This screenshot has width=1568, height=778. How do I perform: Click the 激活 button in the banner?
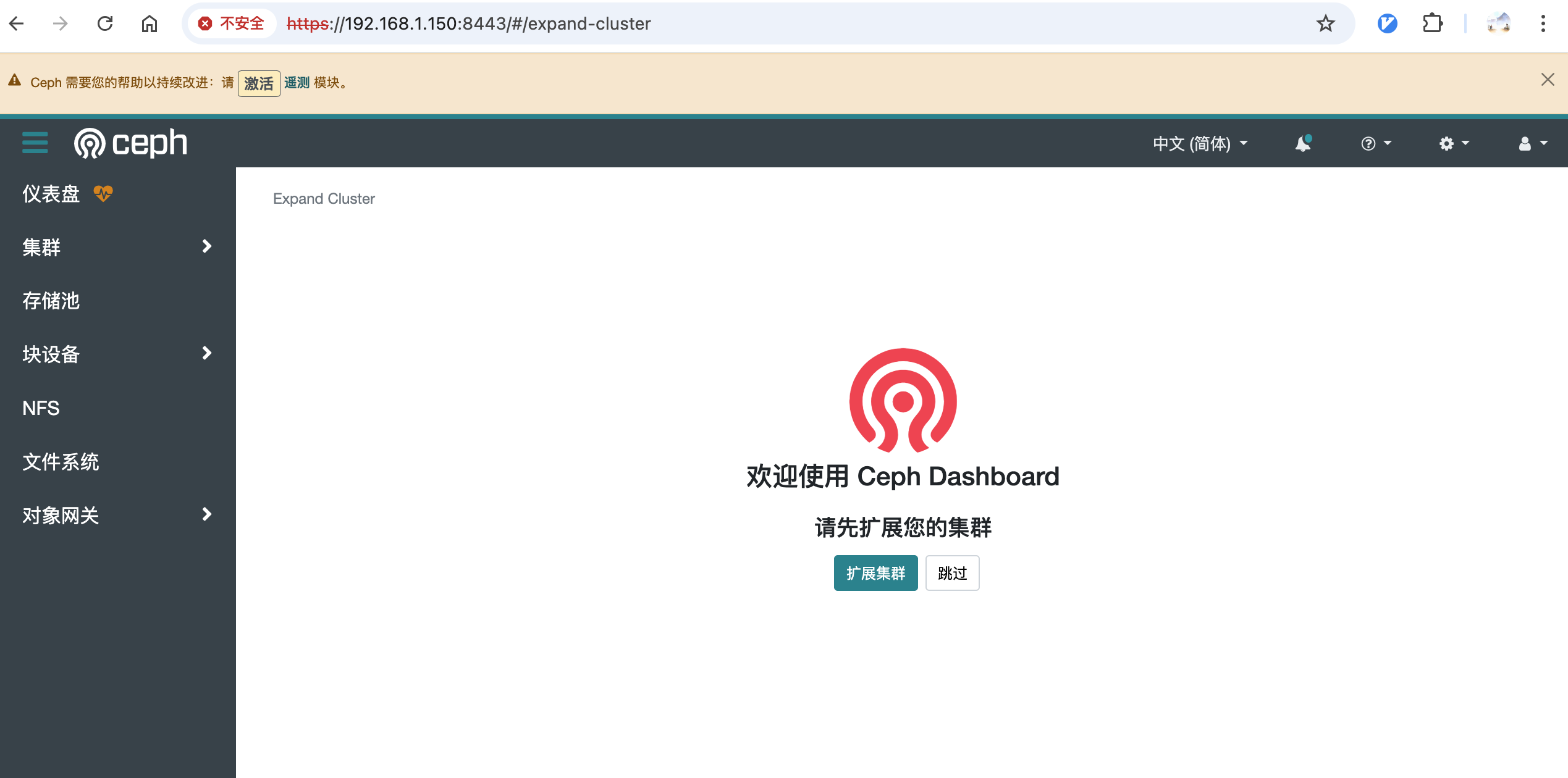258,83
